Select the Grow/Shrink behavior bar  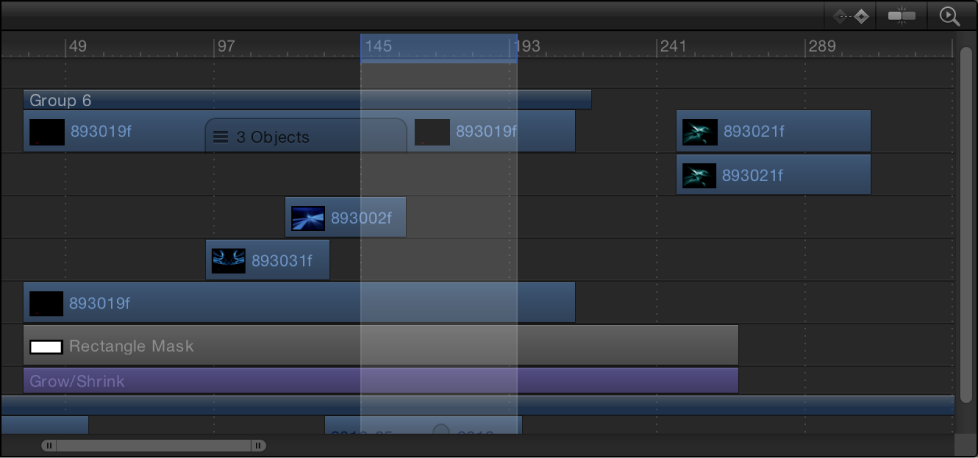pos(380,381)
